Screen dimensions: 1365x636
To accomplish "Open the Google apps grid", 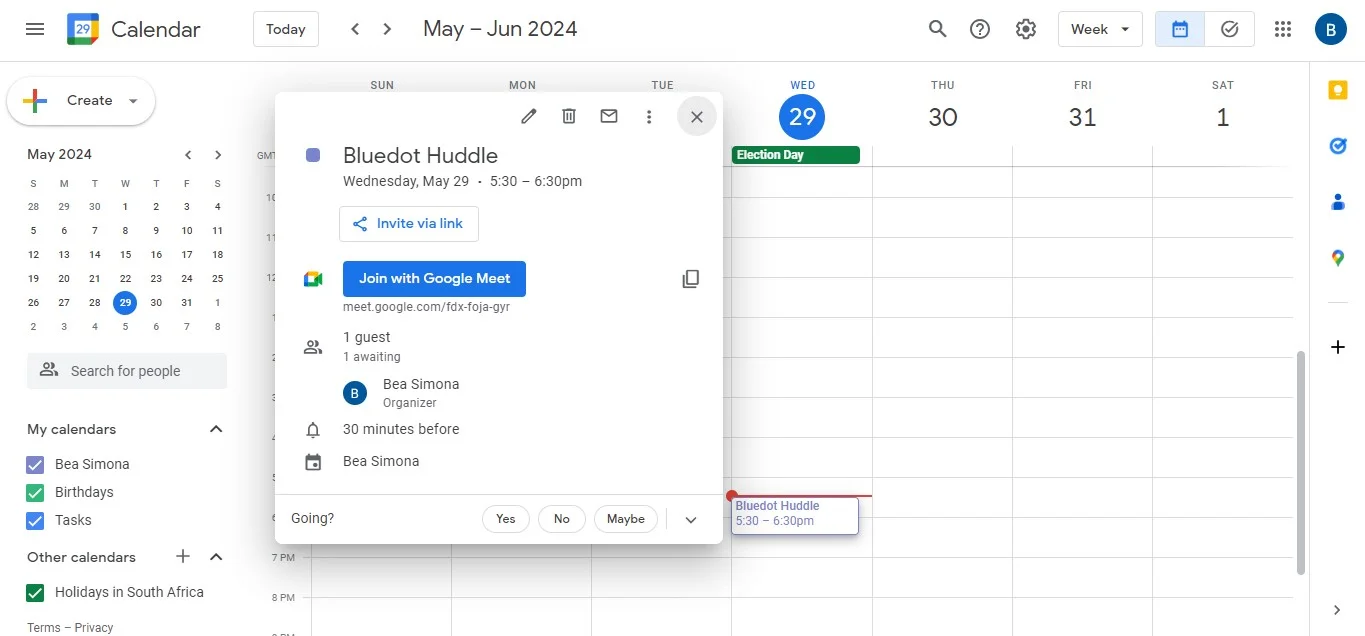I will 1283,29.
